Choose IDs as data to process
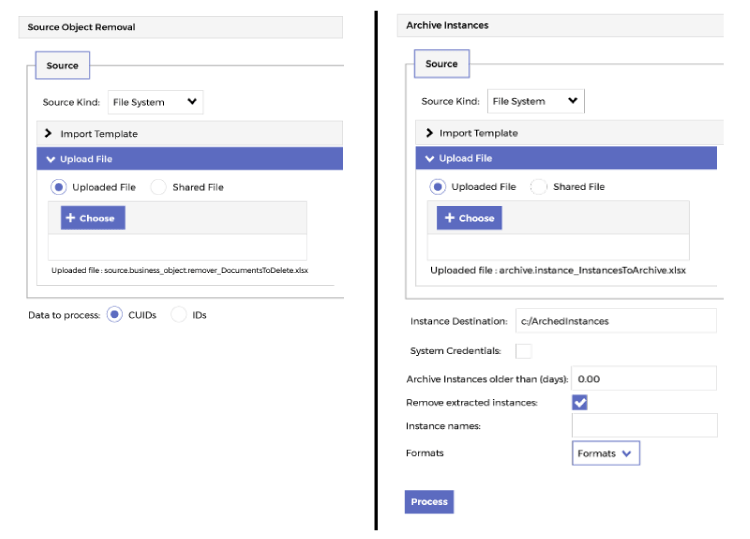Screen dimensions: 750x539 coord(178,315)
